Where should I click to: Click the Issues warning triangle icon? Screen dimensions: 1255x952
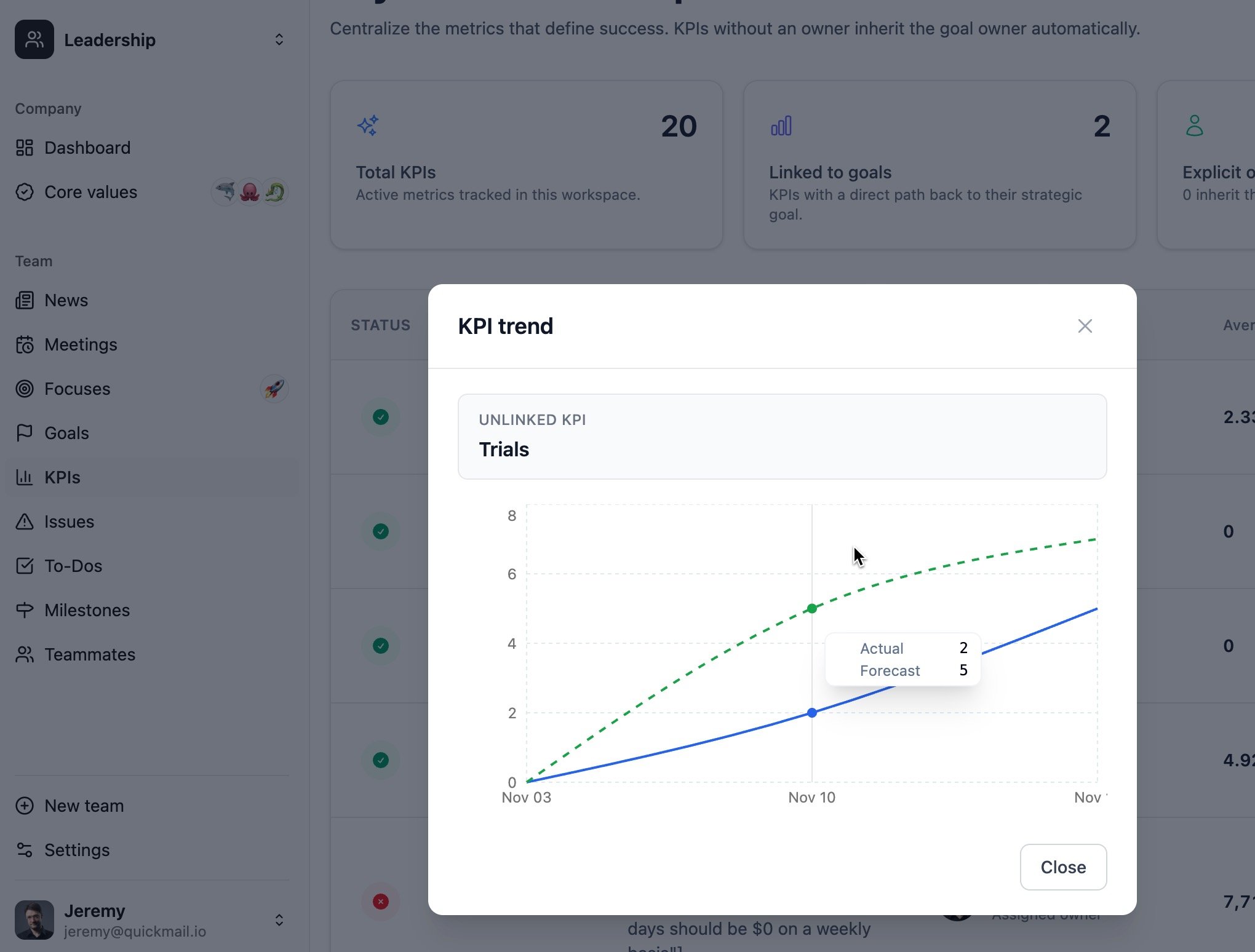[x=25, y=522]
